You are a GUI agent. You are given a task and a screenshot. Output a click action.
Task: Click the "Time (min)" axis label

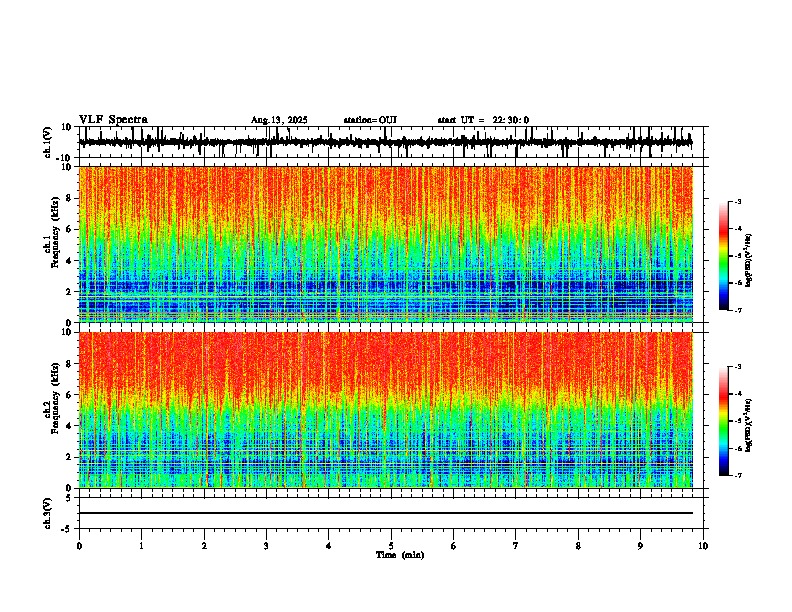tap(400, 555)
